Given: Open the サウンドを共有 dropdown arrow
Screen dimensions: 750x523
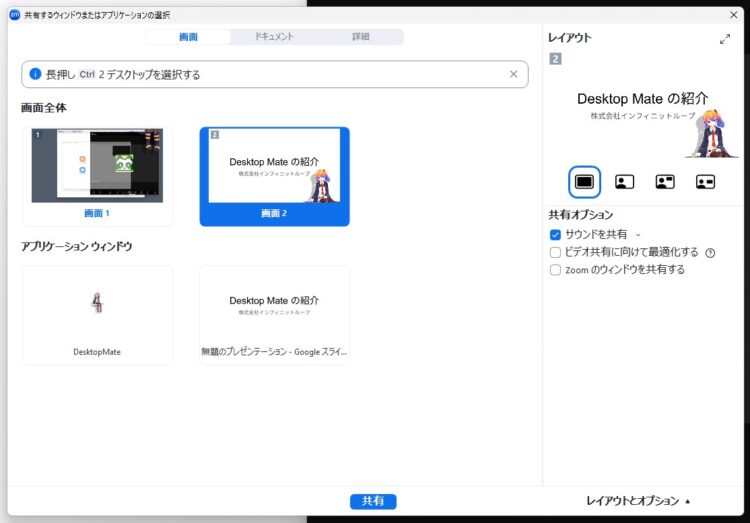Looking at the screenshot, I should point(638,235).
